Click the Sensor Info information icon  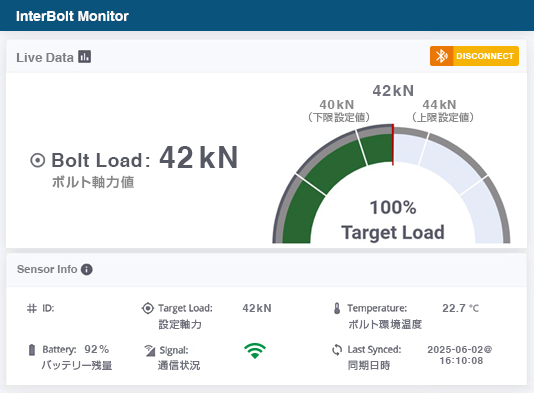click(x=87, y=269)
